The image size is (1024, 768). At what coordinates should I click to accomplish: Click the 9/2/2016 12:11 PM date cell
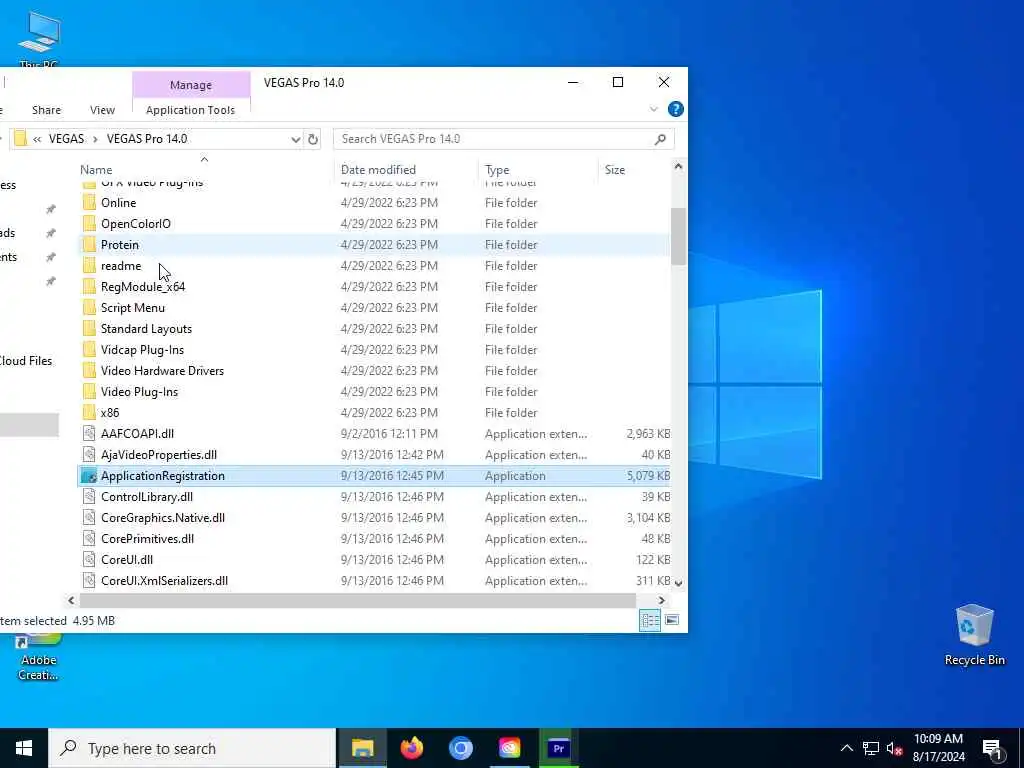pos(388,434)
